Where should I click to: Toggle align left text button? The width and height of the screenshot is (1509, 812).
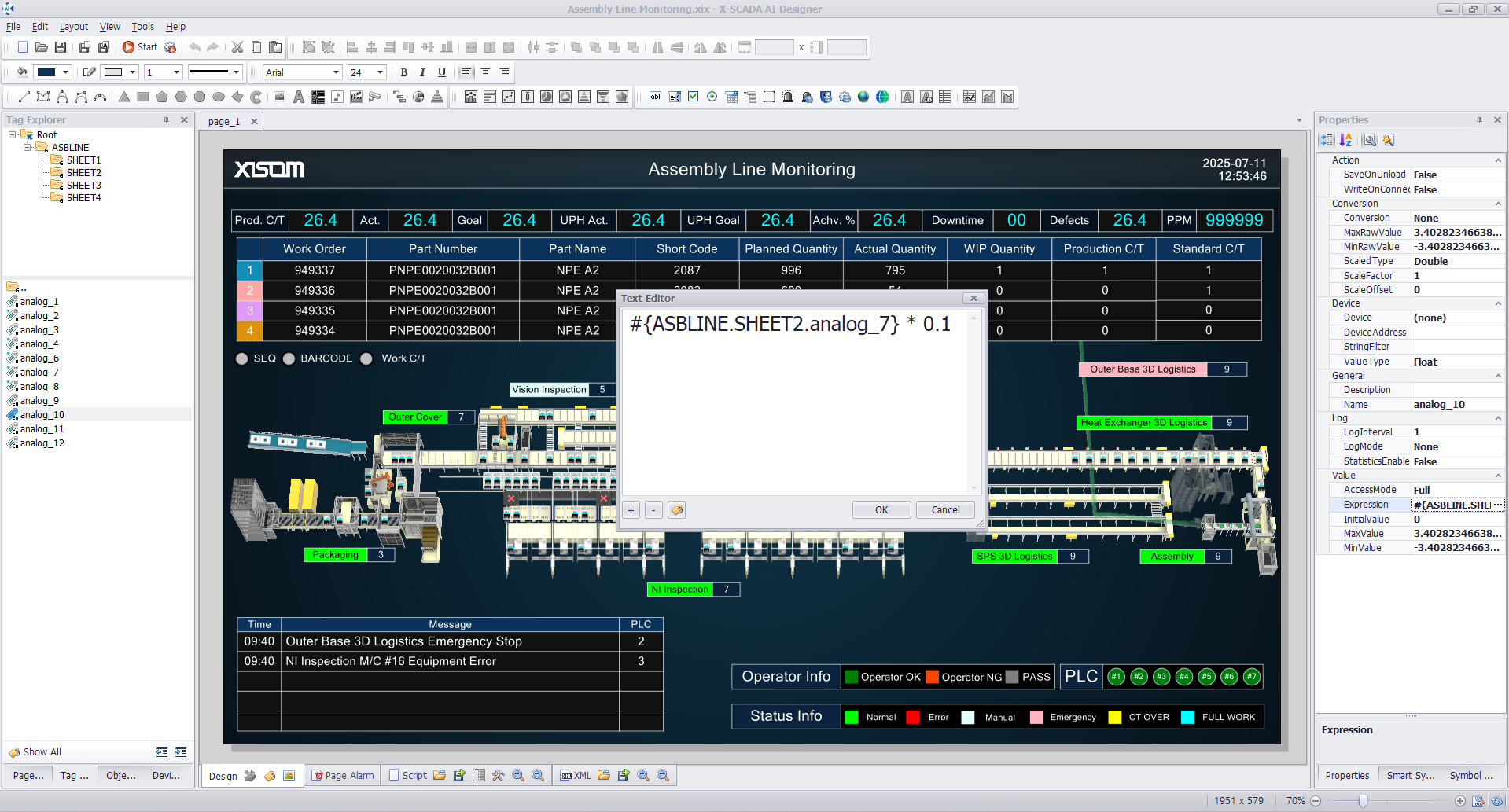[x=466, y=72]
